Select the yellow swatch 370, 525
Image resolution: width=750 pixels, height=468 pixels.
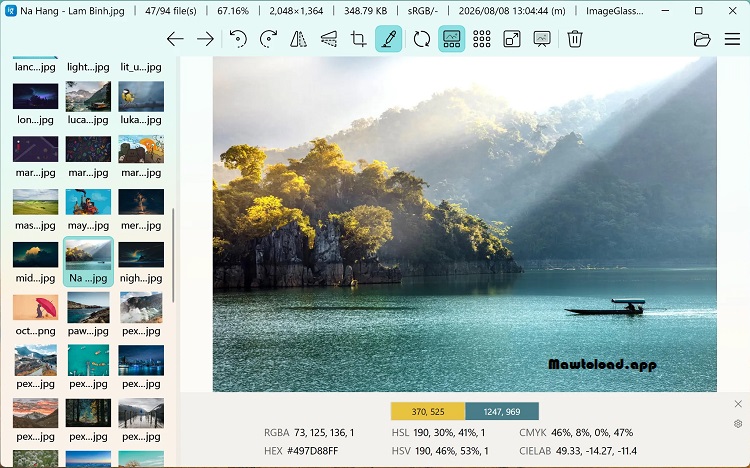click(428, 412)
